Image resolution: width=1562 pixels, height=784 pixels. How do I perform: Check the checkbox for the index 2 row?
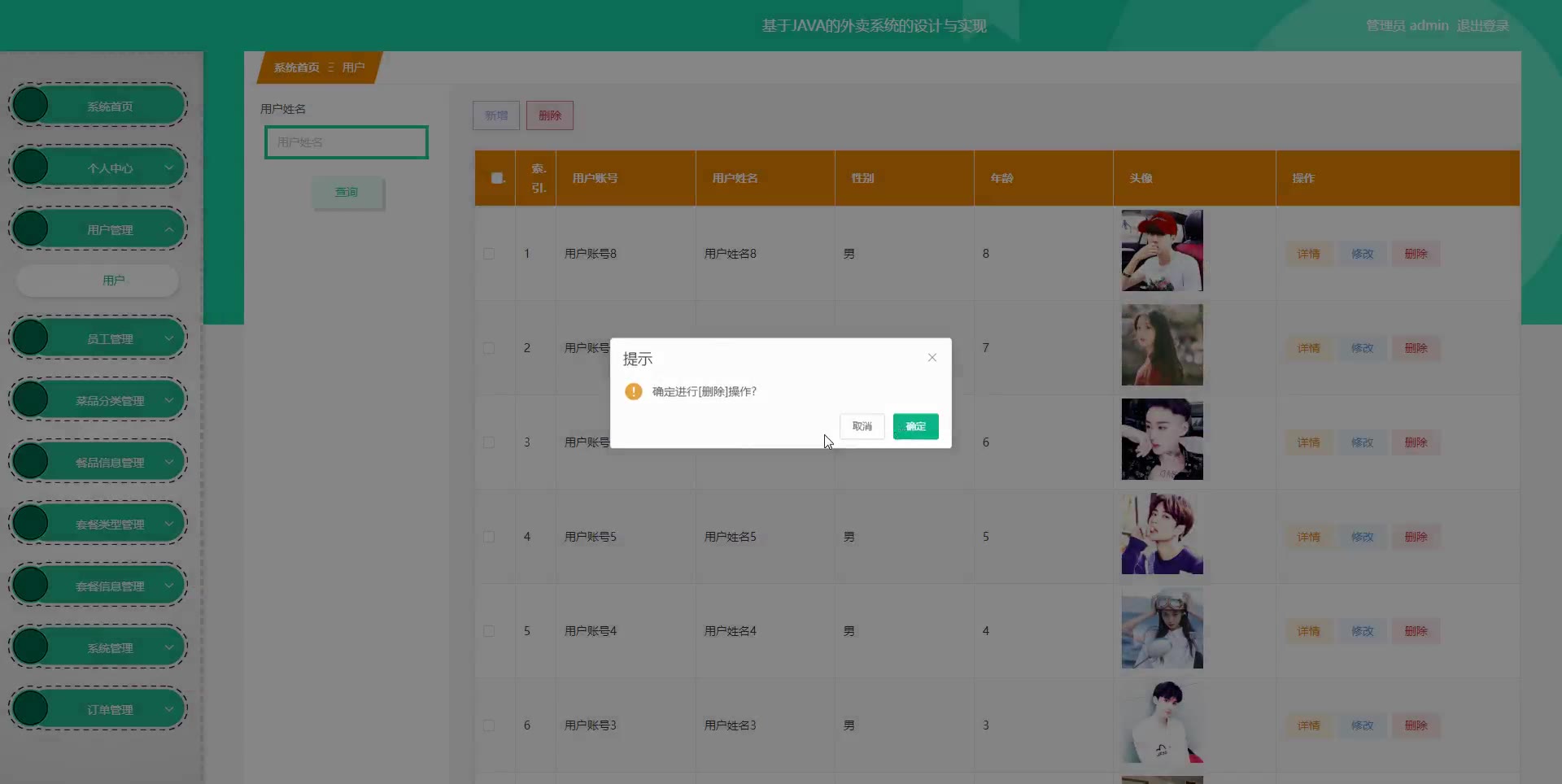pyautogui.click(x=489, y=348)
